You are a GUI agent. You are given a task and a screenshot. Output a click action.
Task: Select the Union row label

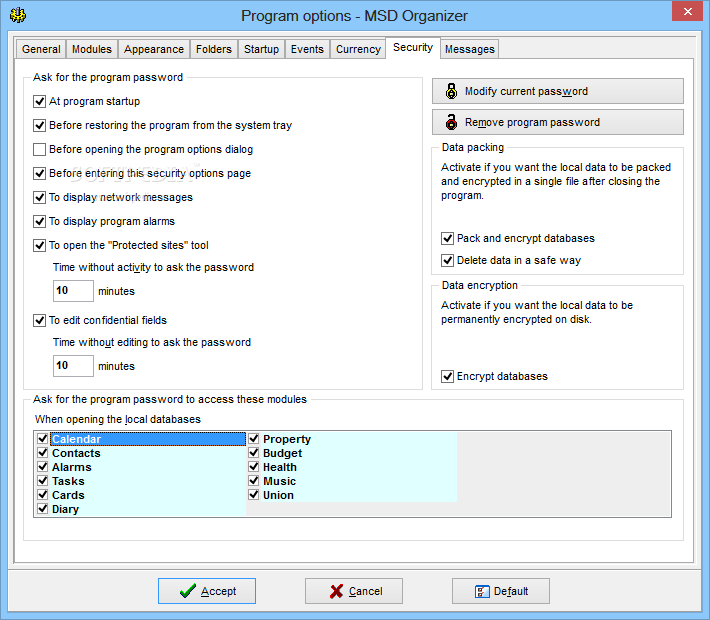coord(278,495)
